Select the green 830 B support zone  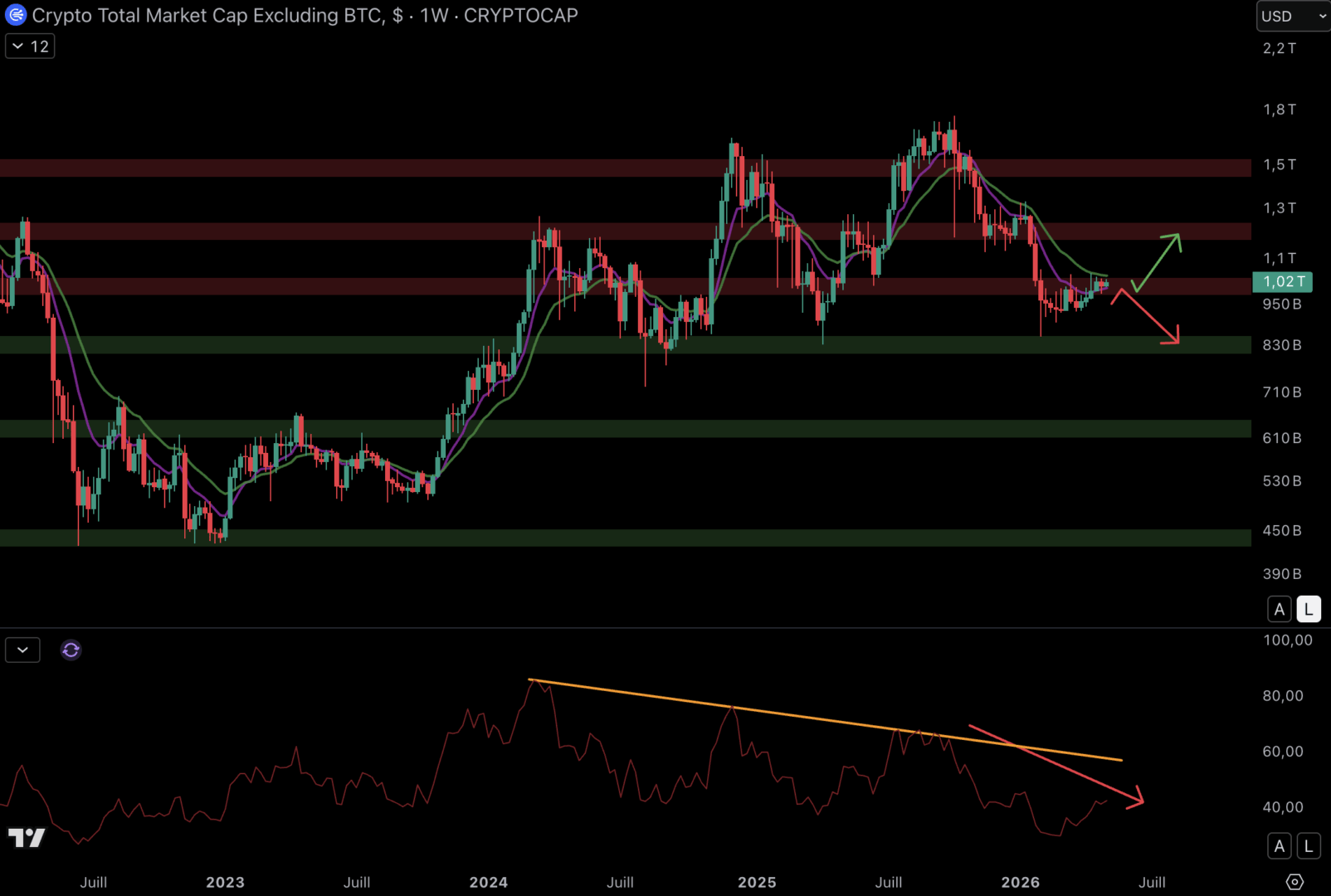[626, 344]
